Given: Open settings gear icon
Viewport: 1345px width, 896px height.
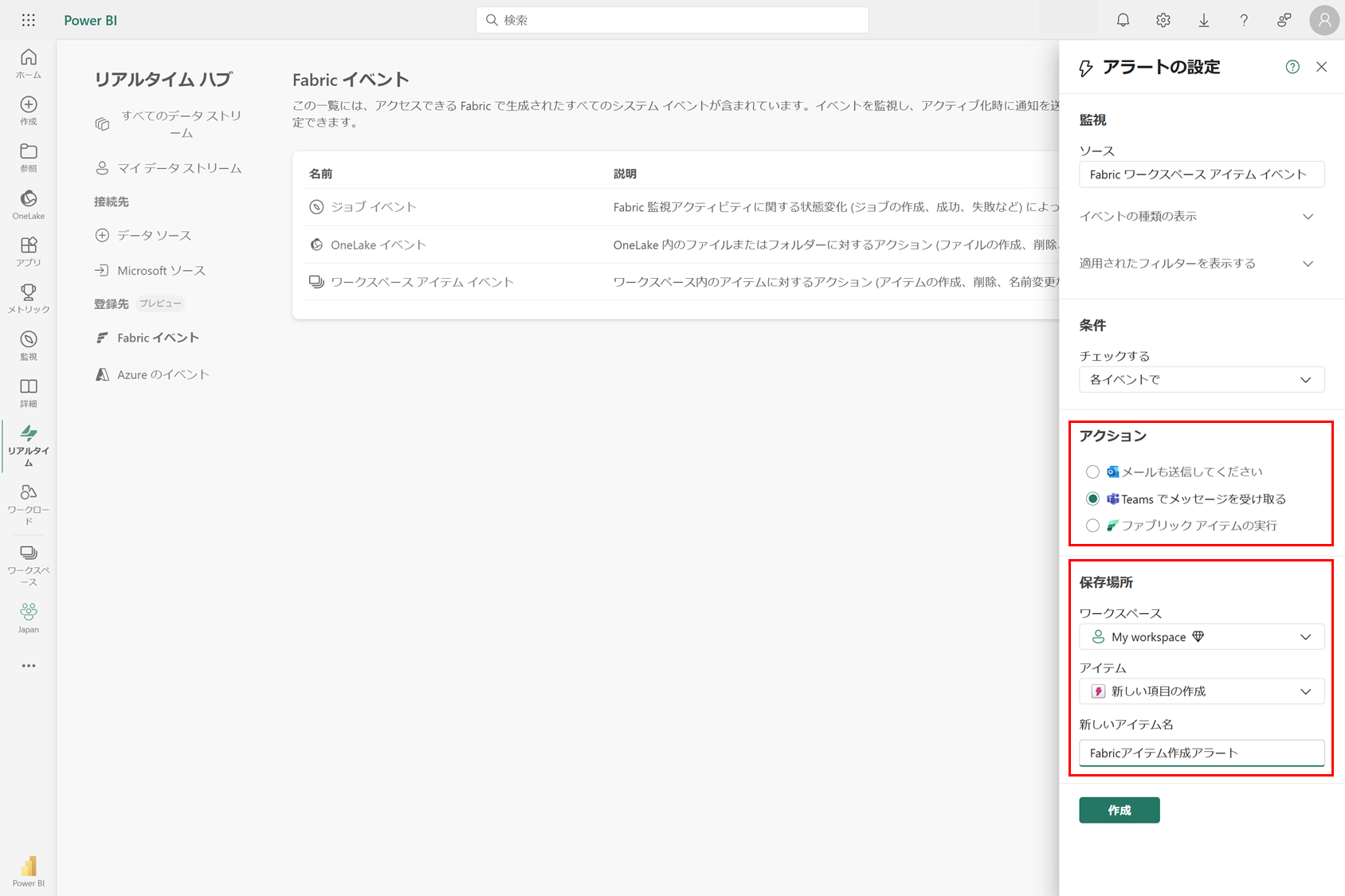Looking at the screenshot, I should [1163, 20].
